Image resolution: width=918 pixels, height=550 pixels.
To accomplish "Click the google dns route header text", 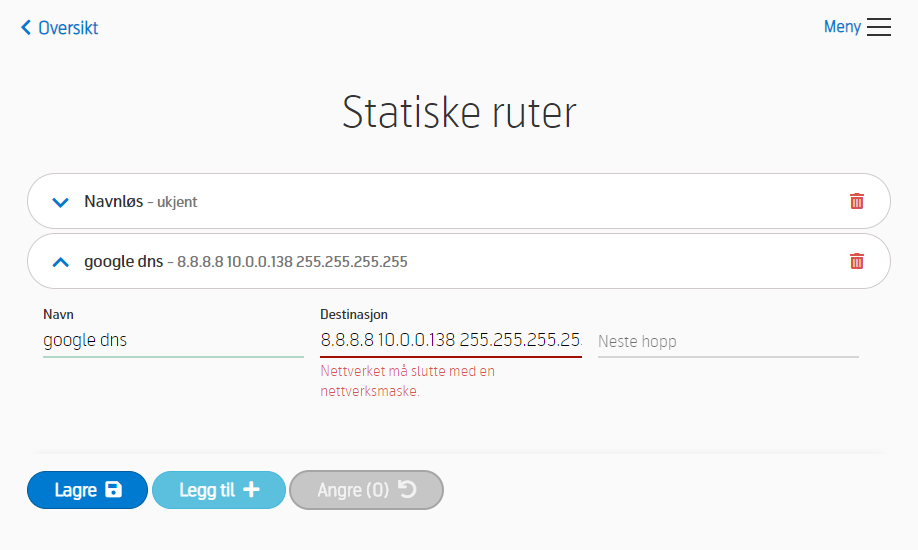I will click(x=246, y=261).
